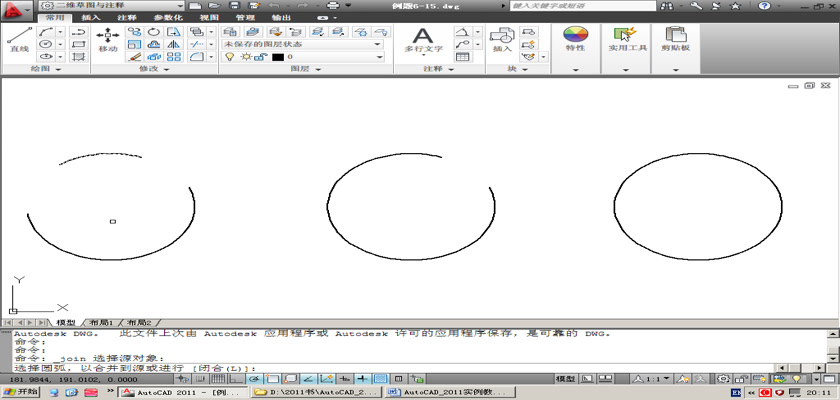
Task: Click the Save icon in quick access toolbar
Action: 234,6
